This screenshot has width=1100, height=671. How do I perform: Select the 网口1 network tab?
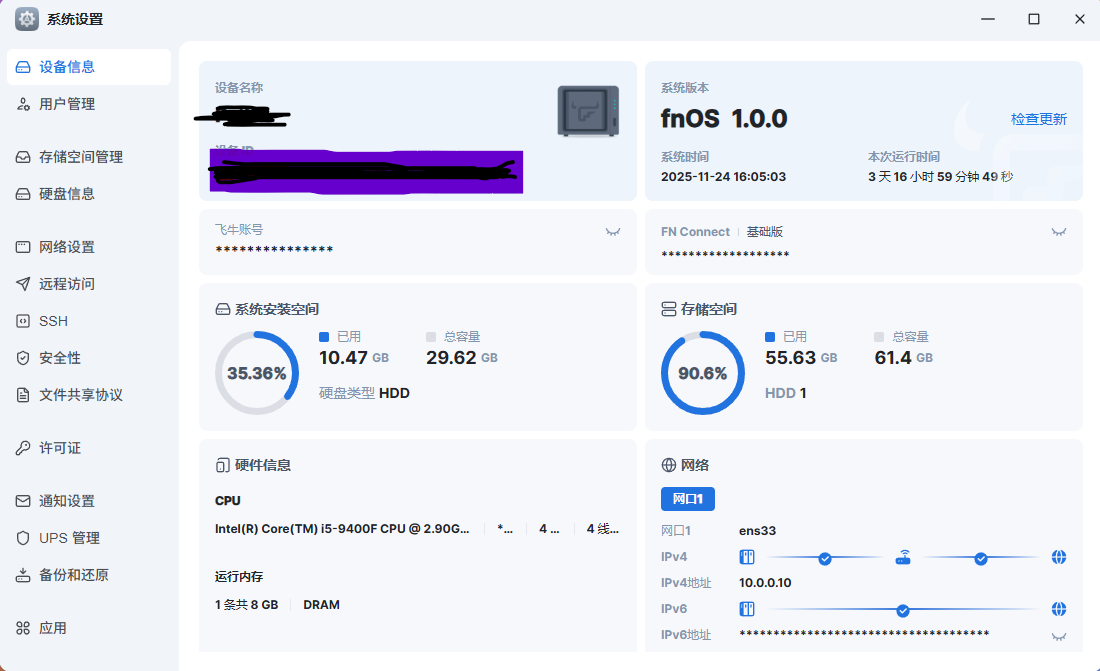[x=688, y=499]
